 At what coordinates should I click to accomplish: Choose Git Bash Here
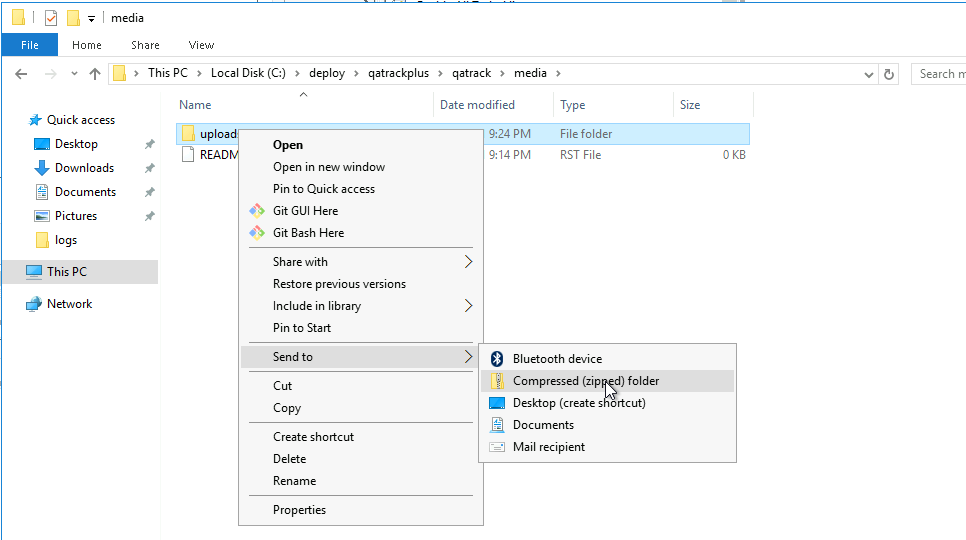tap(360, 233)
